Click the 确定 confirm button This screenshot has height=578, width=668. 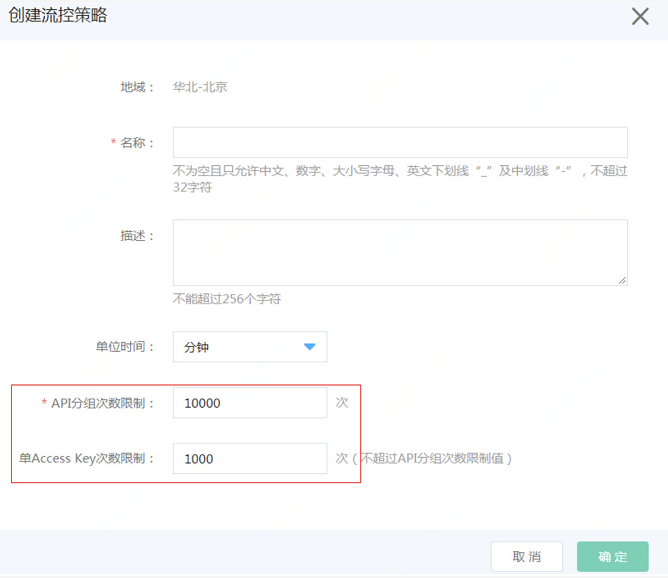click(613, 556)
